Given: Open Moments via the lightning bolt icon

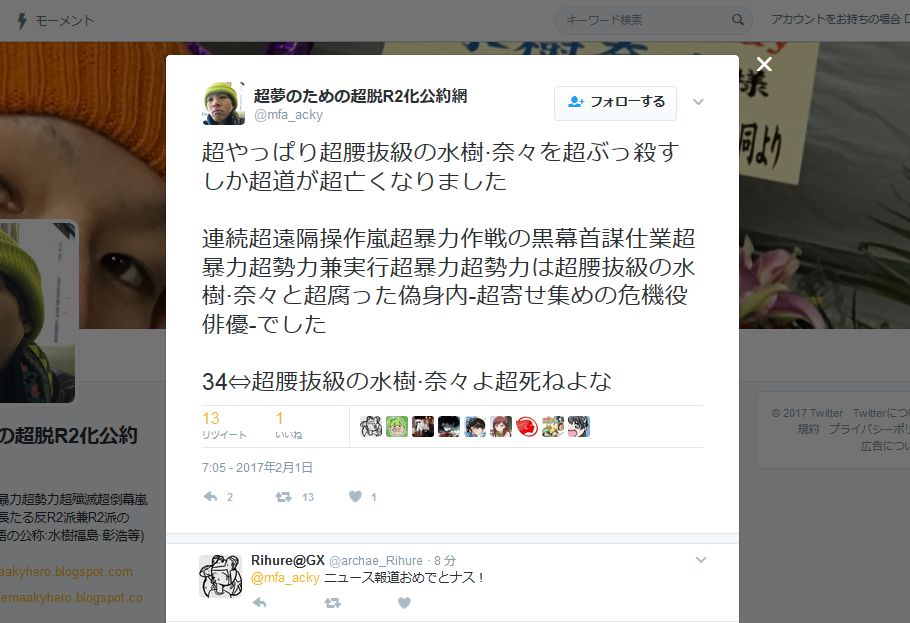Looking at the screenshot, I should (22, 21).
